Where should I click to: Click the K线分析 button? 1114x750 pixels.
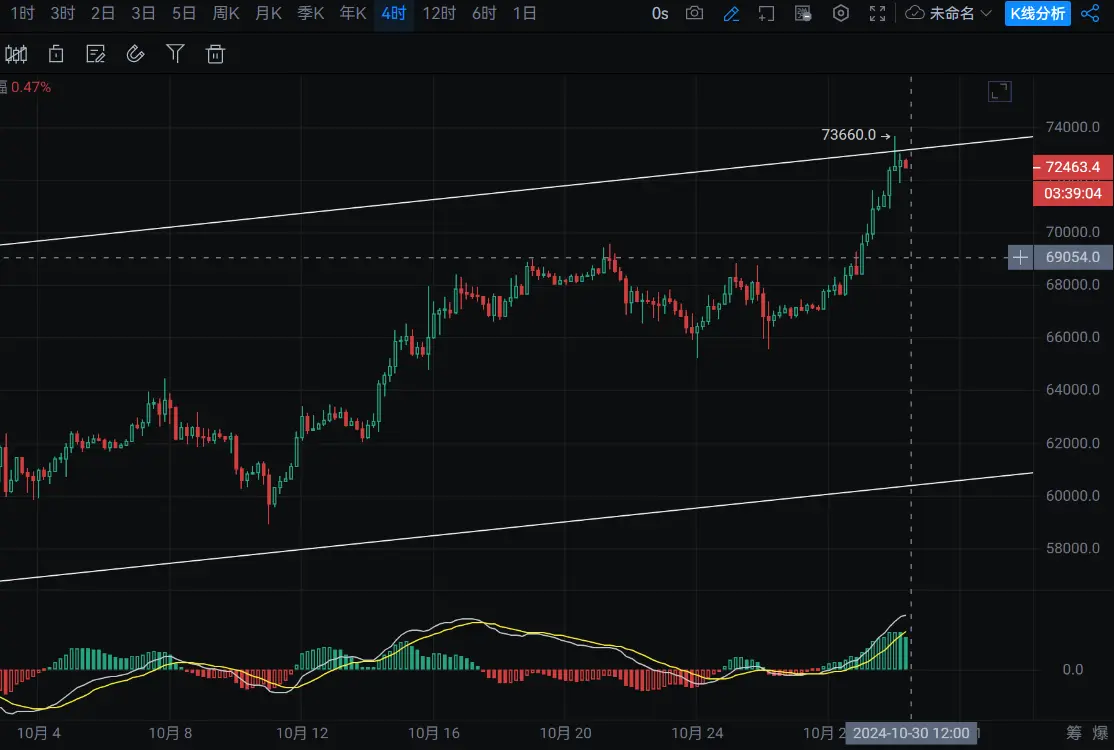click(1037, 13)
